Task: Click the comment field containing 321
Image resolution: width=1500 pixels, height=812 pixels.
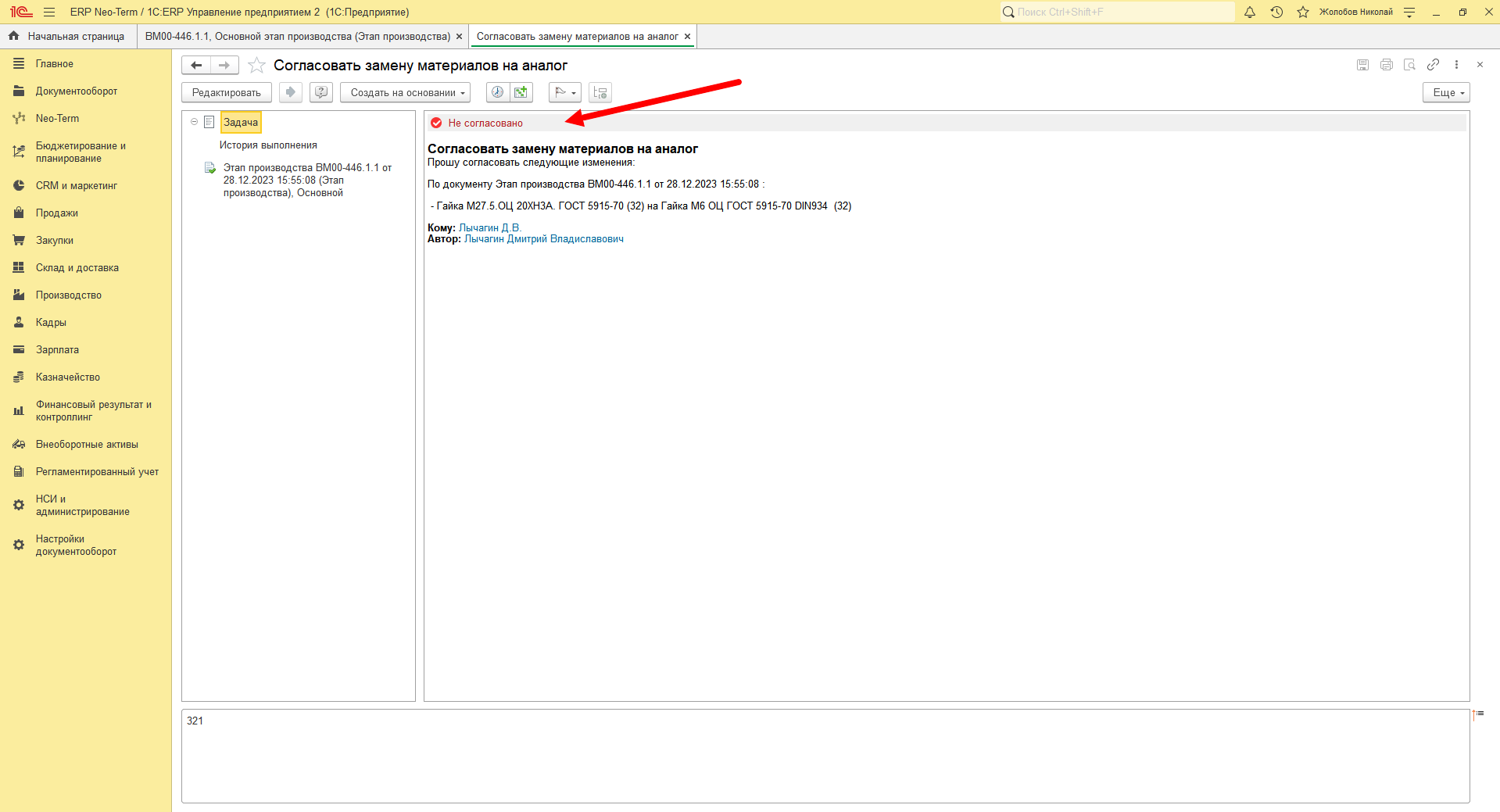Action: click(x=825, y=756)
